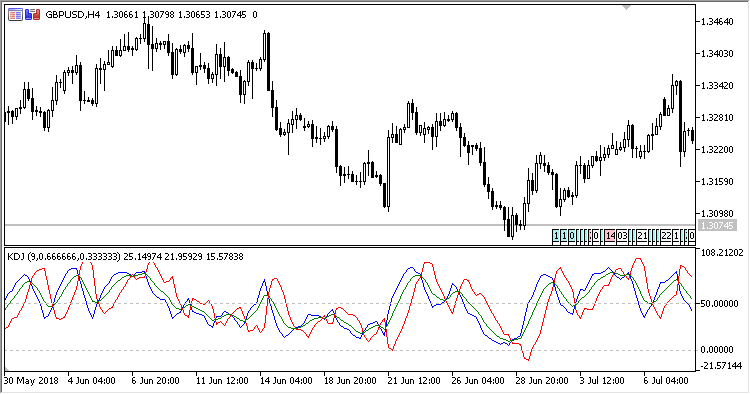Click the 6 Jun 20:00 time label

pyautogui.click(x=155, y=381)
